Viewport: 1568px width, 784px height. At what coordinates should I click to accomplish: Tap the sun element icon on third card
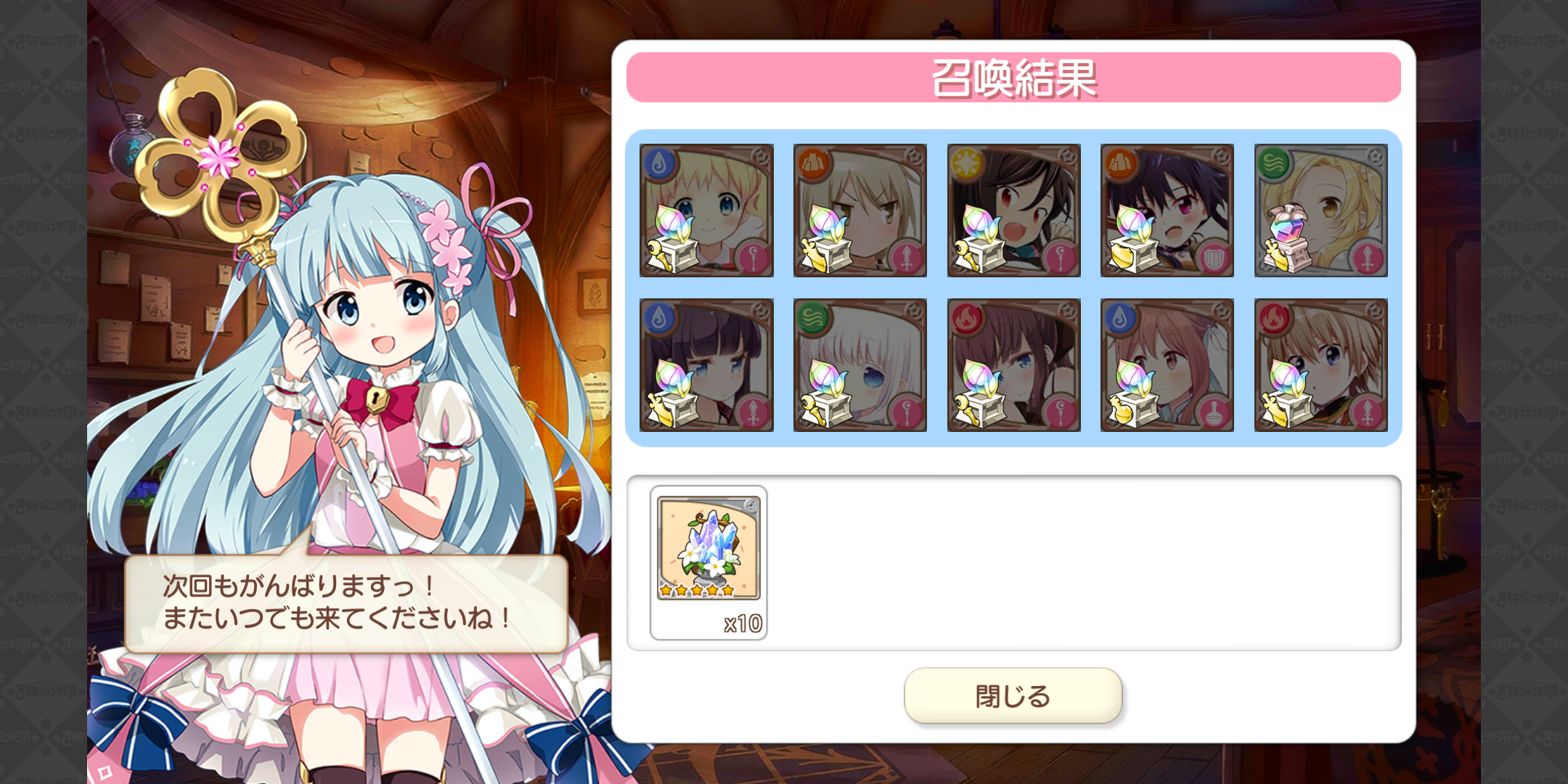967,163
